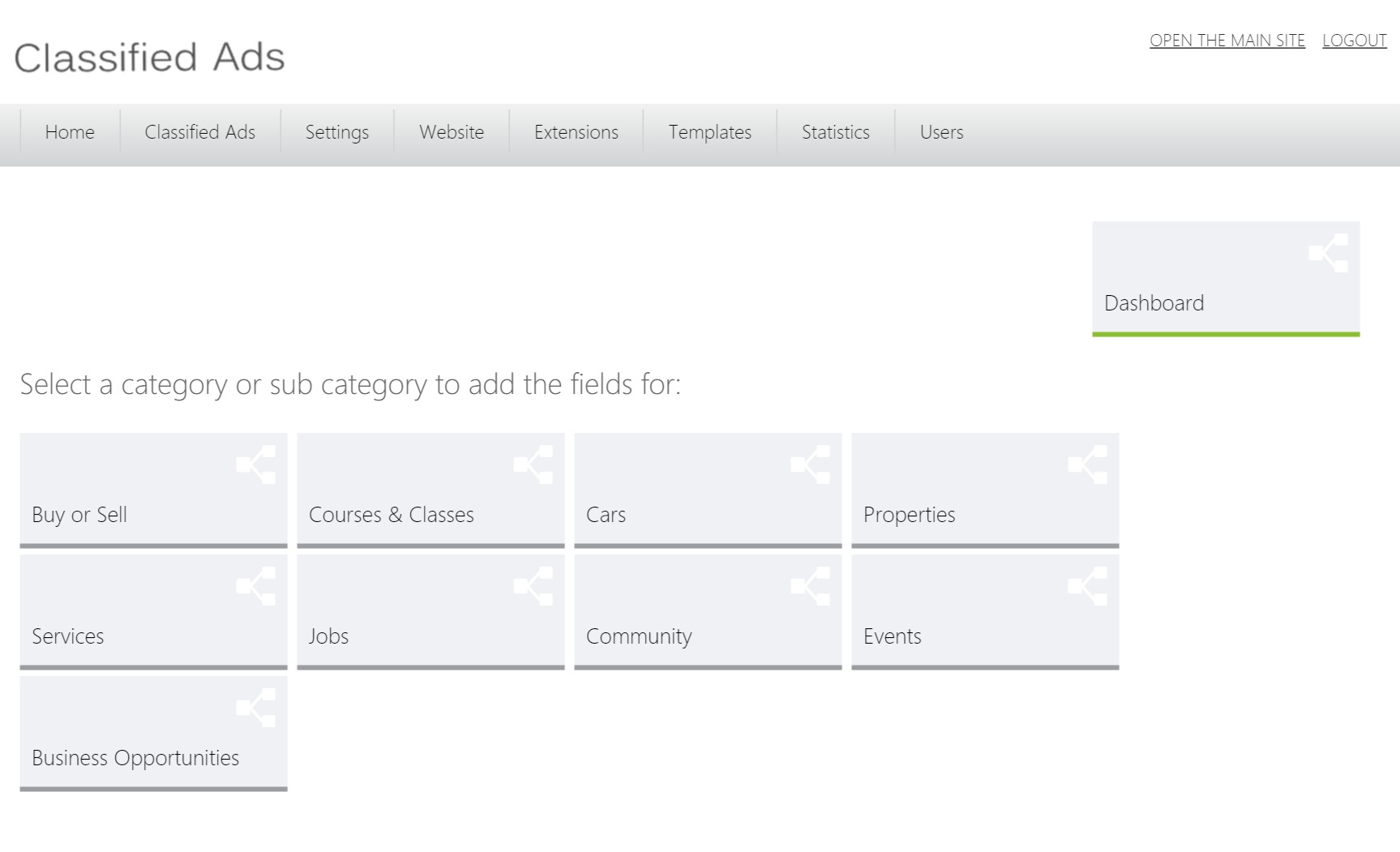The height and width of the screenshot is (852, 1400).
Task: Click the share icon on the Cars tile
Action: pyautogui.click(x=811, y=465)
